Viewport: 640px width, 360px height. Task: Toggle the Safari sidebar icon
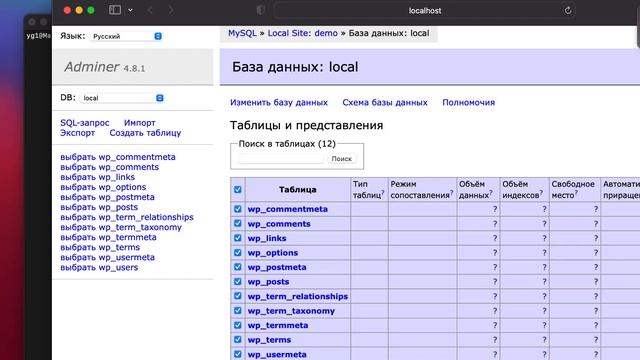[115, 10]
